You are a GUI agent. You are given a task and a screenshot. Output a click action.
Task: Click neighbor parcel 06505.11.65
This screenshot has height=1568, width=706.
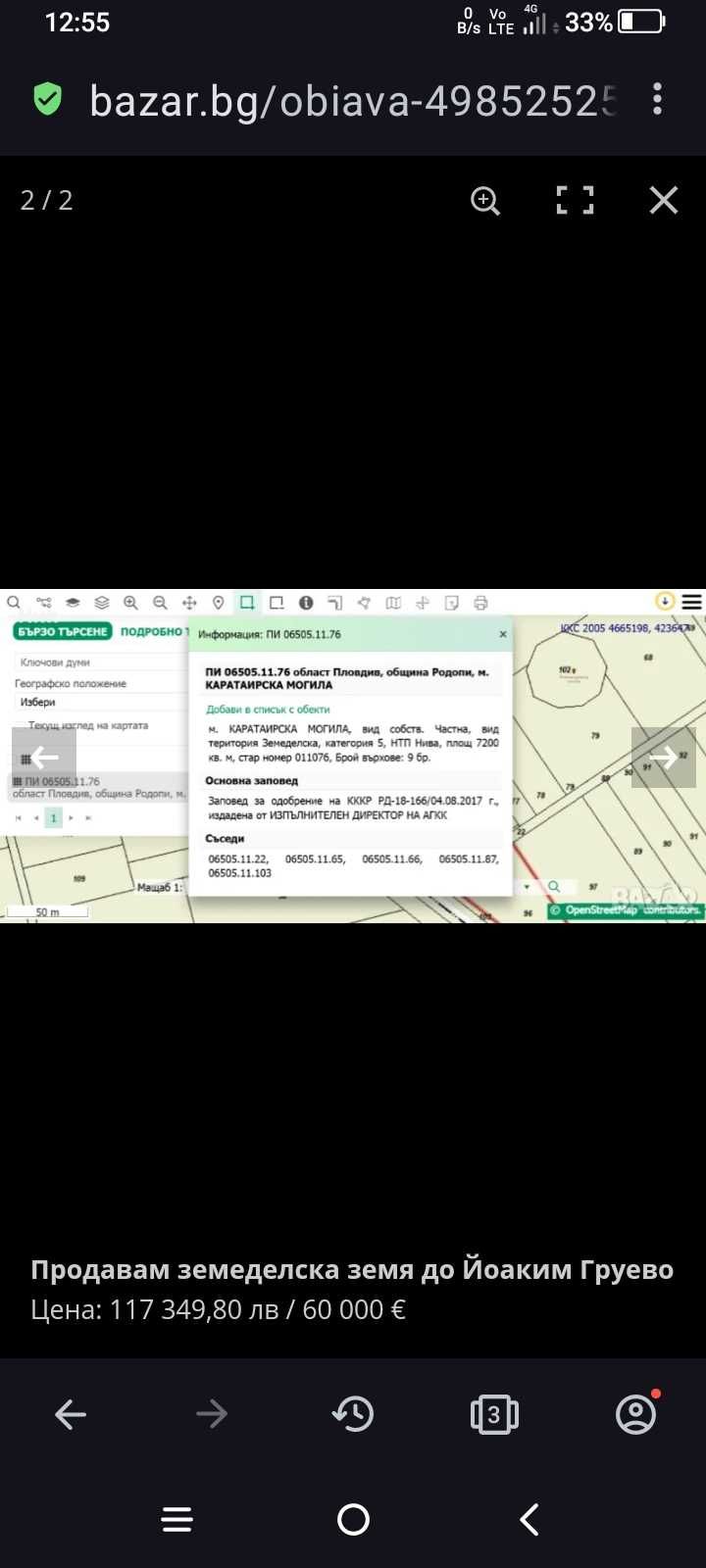tap(315, 858)
